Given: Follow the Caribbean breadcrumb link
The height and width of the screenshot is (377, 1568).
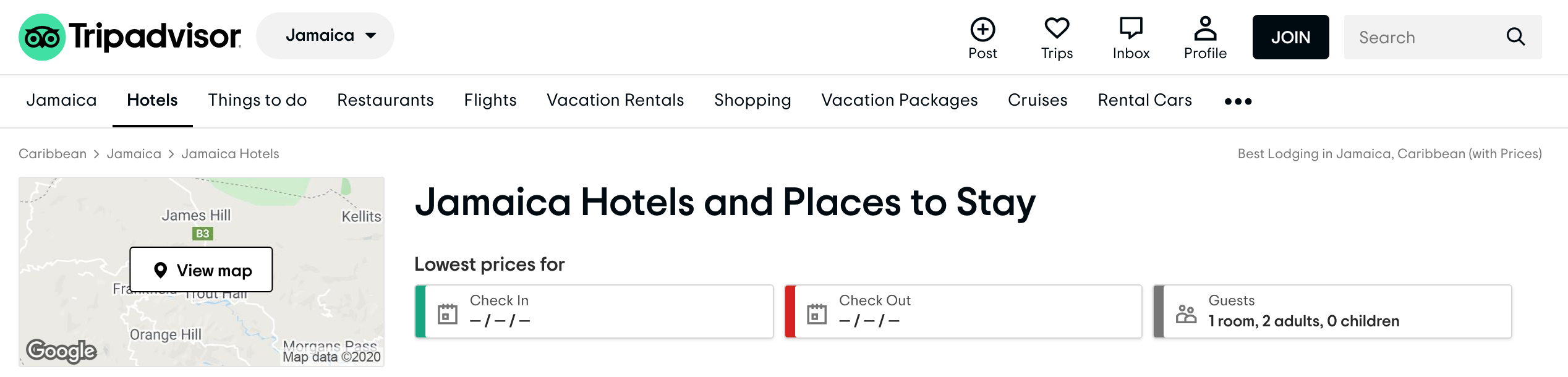Looking at the screenshot, I should coord(53,154).
